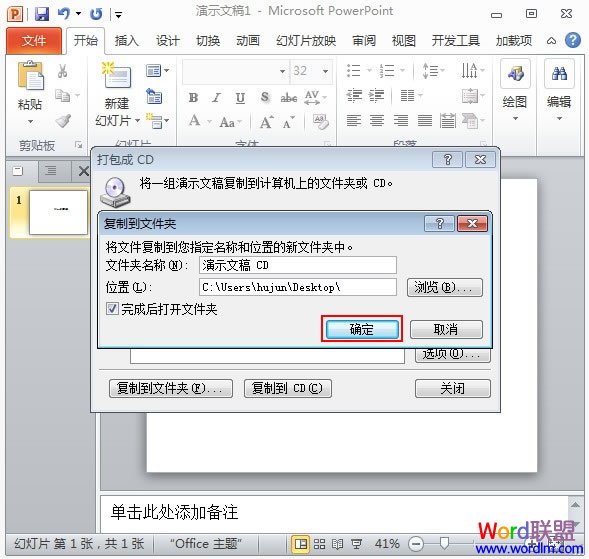Click the Increase font size icon

[266, 121]
